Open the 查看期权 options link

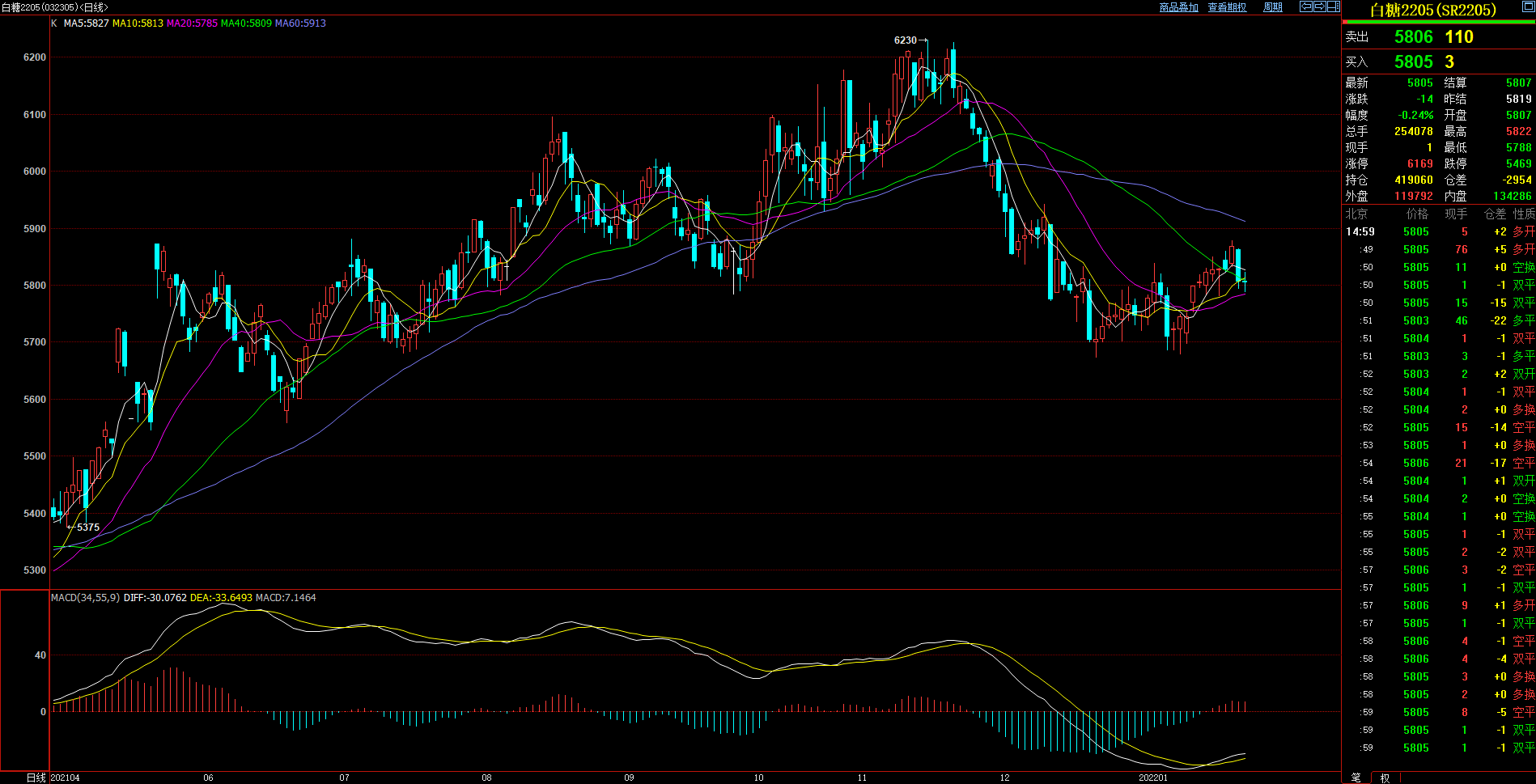tap(1227, 7)
